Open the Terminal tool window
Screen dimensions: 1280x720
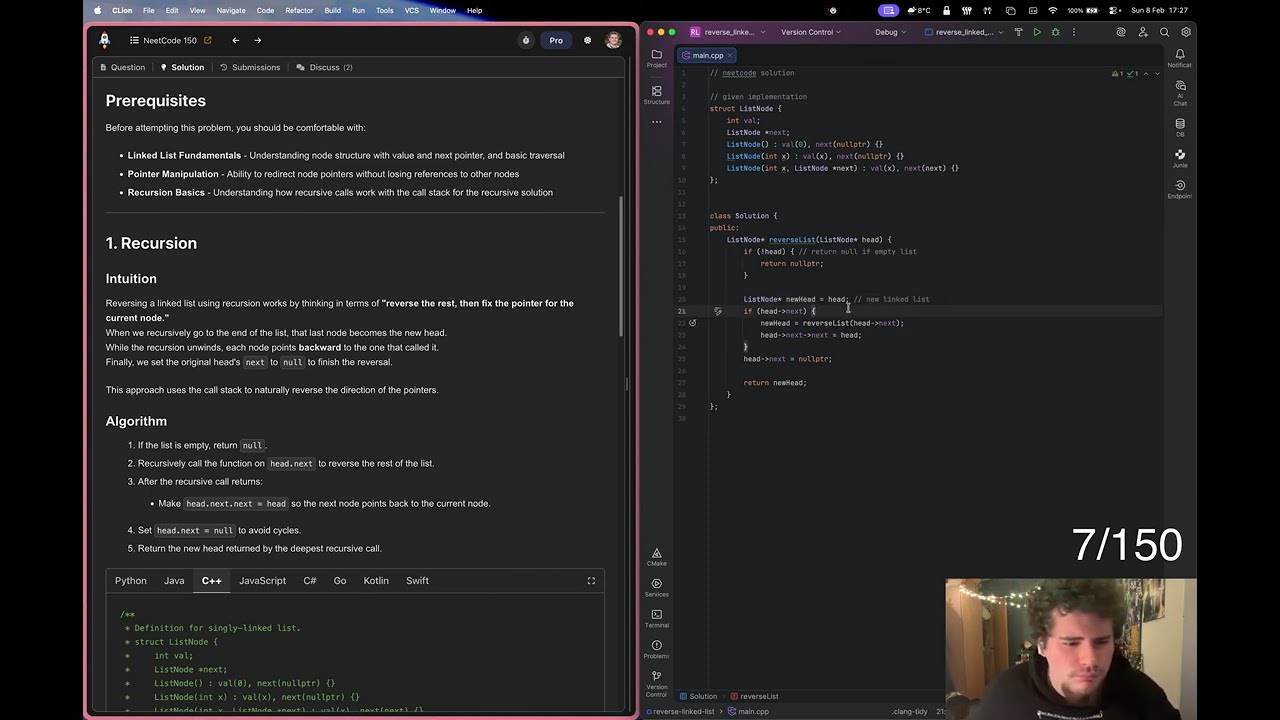(x=656, y=618)
